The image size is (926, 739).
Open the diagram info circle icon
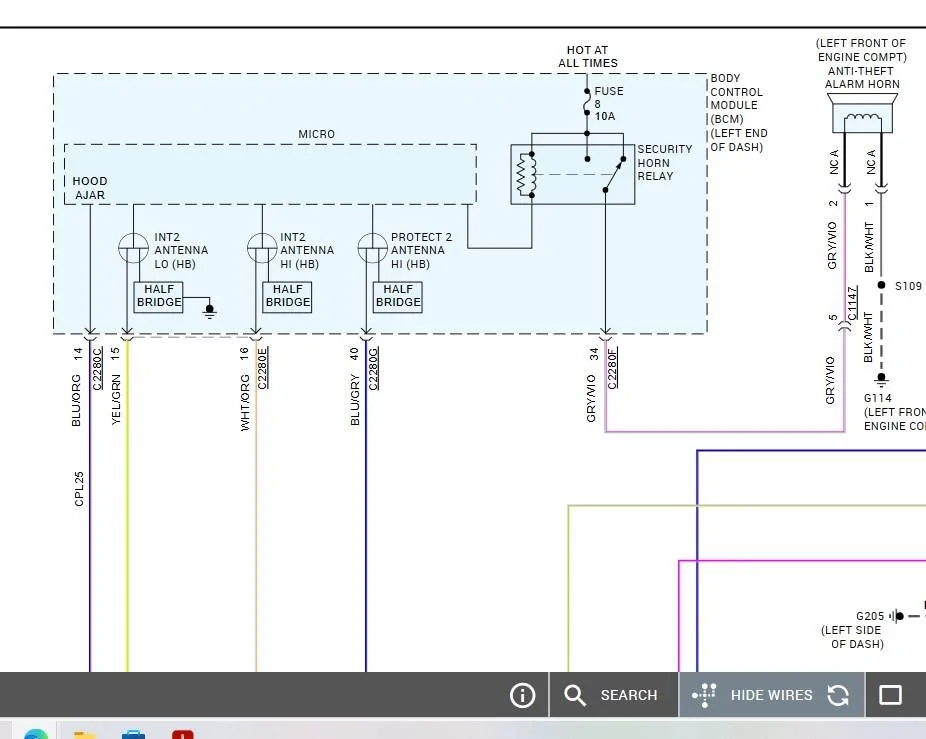click(x=522, y=695)
